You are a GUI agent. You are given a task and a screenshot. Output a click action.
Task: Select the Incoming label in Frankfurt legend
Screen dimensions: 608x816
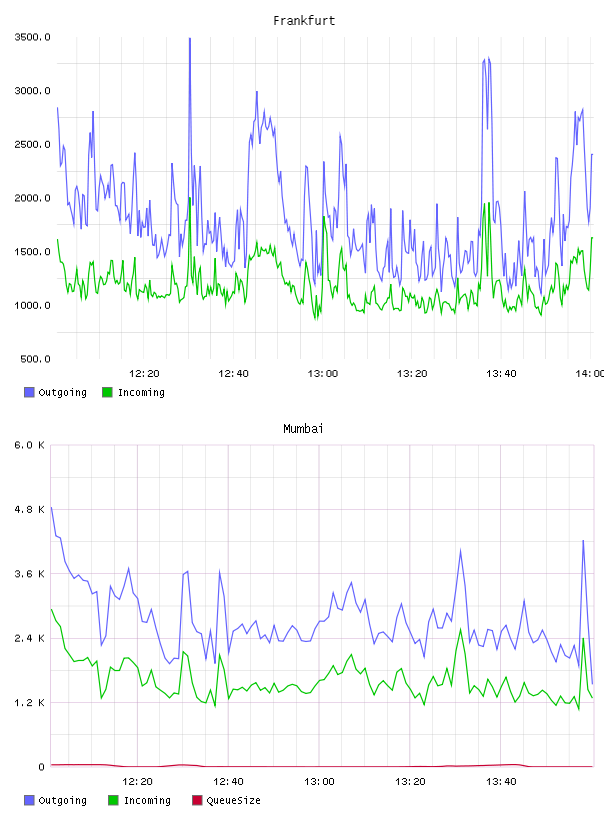[x=141, y=393]
